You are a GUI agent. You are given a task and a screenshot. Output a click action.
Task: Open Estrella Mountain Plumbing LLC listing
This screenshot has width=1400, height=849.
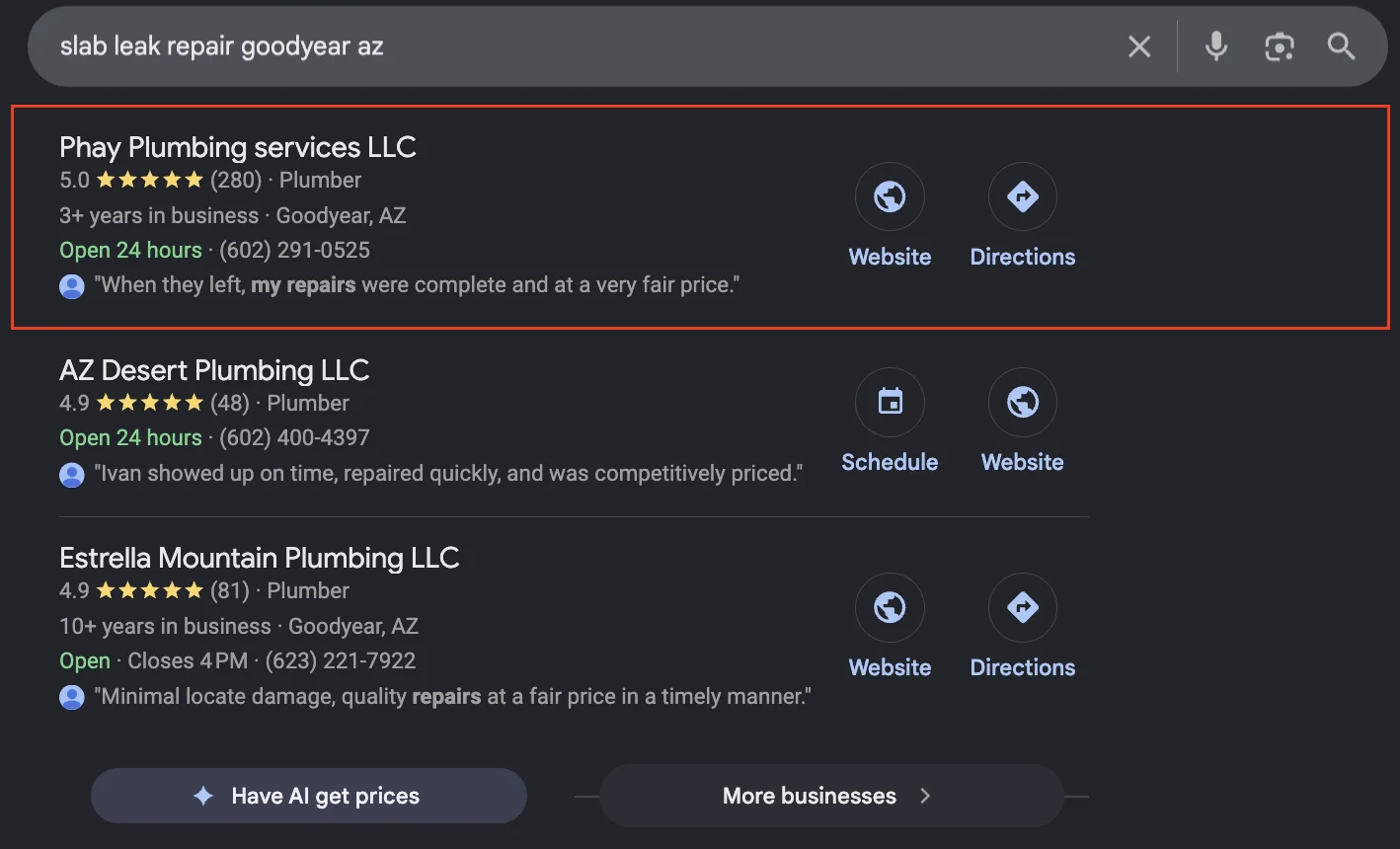pos(260,558)
